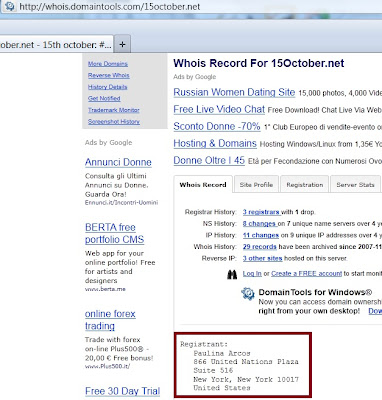Click the Download link for DomainTools
The image size is (382, 400).
(x=375, y=311)
